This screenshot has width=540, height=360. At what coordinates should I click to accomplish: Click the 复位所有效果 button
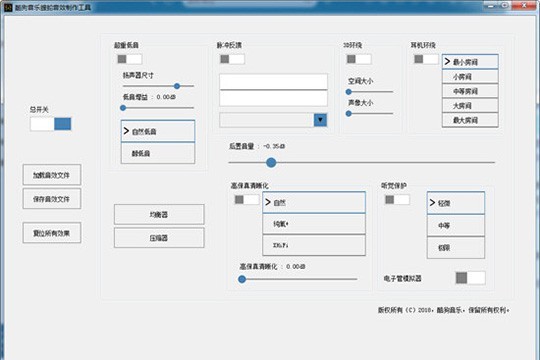(x=52, y=233)
